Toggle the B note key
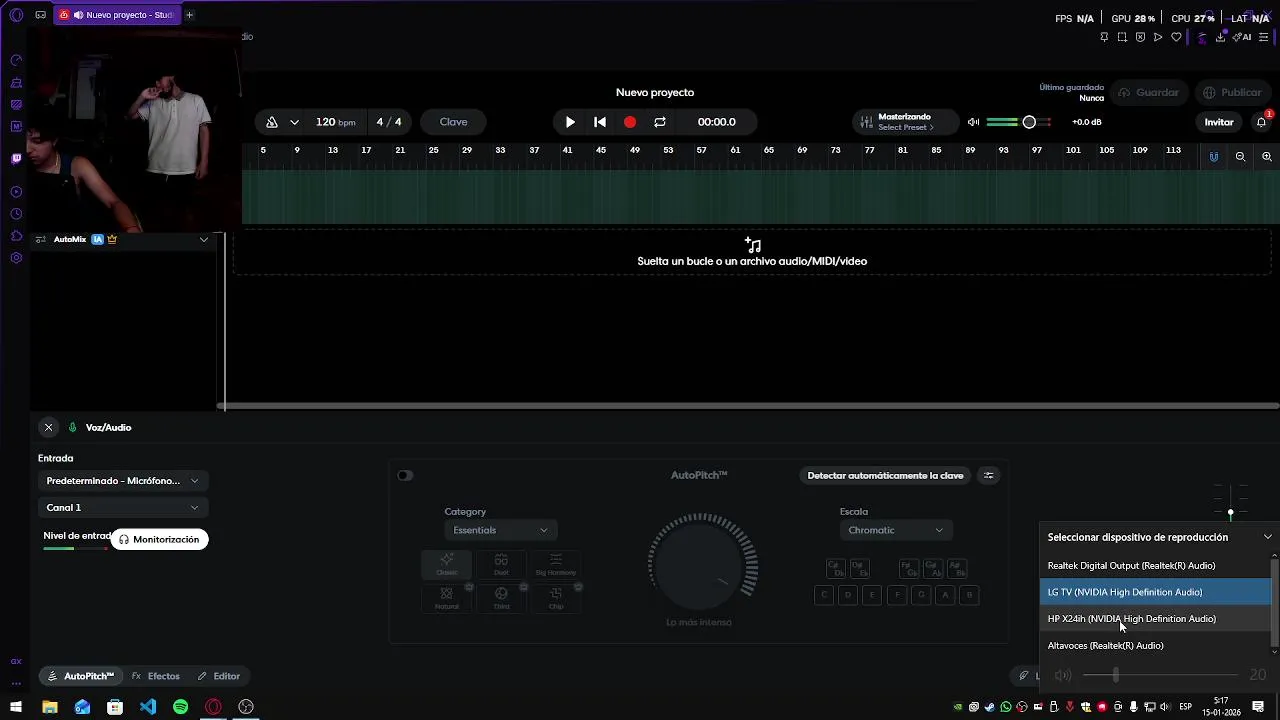 pos(969,595)
